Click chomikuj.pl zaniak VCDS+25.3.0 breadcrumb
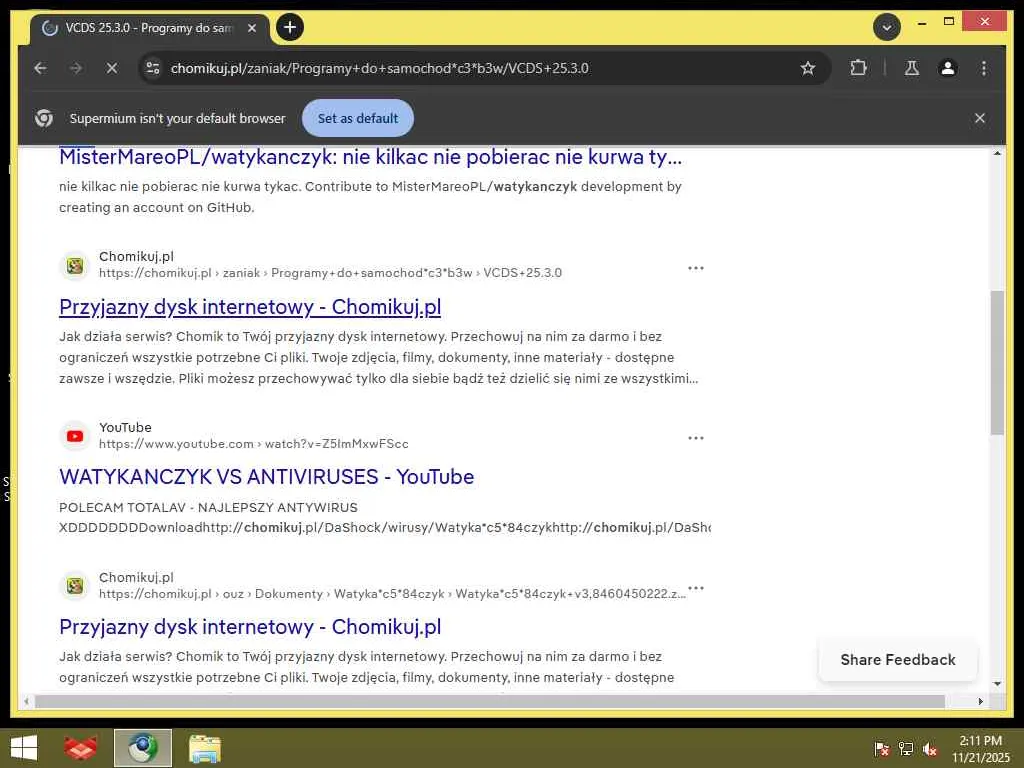The width and height of the screenshot is (1024, 768). coord(330,273)
